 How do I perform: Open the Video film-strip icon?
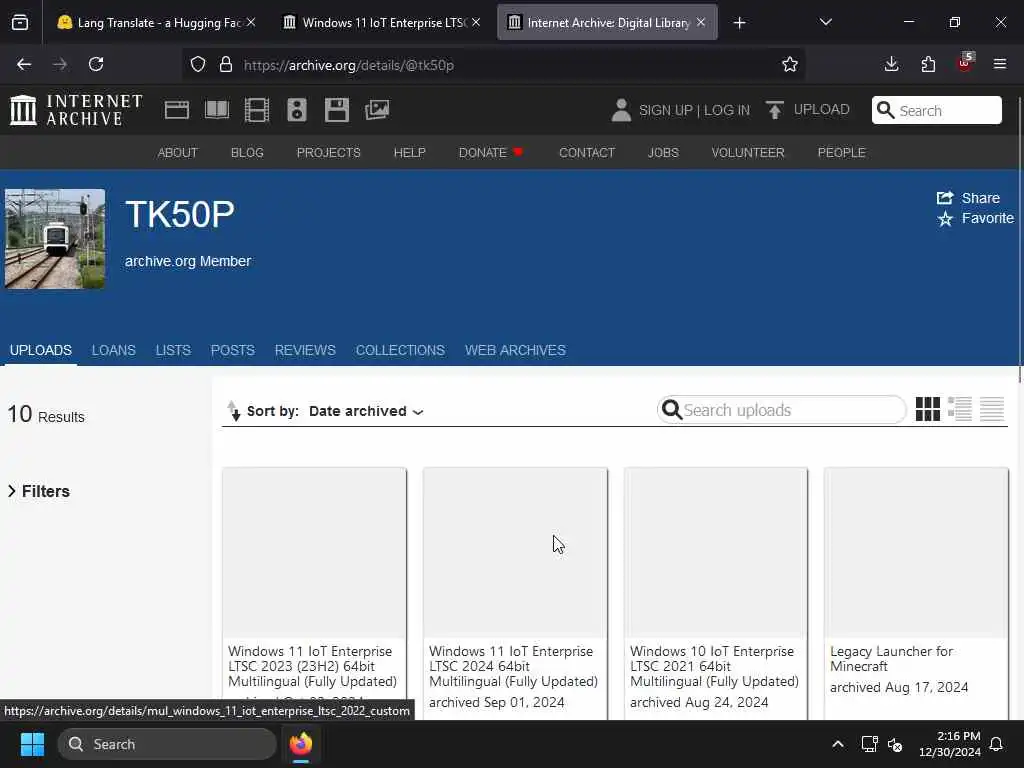(257, 110)
